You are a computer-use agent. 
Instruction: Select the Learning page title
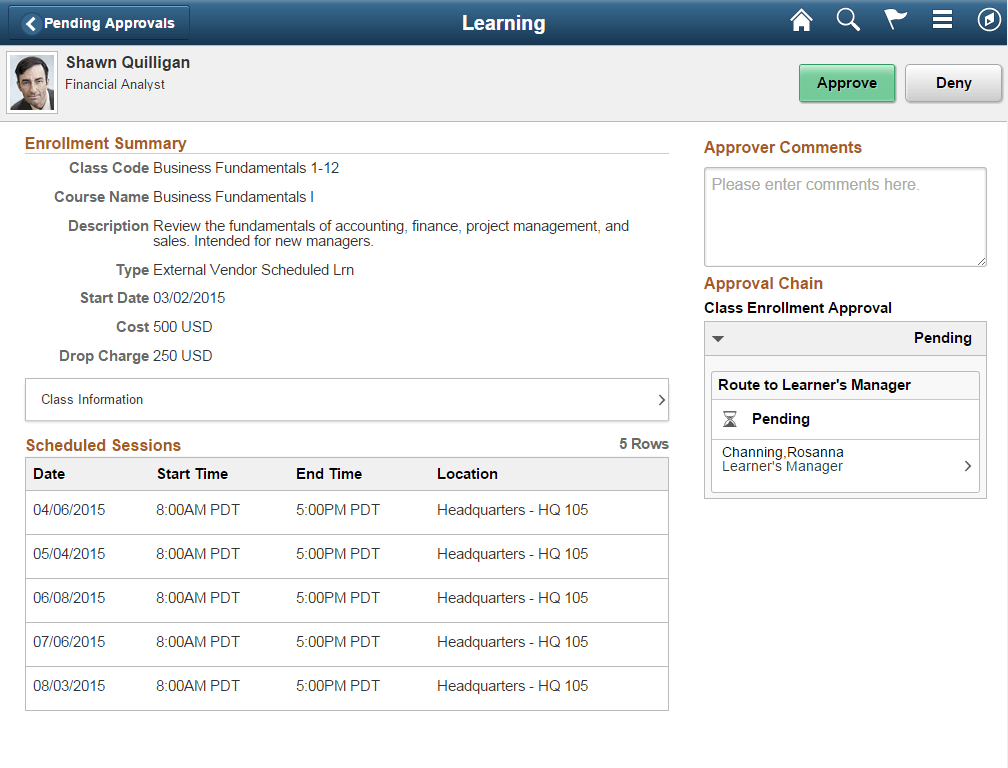(503, 22)
